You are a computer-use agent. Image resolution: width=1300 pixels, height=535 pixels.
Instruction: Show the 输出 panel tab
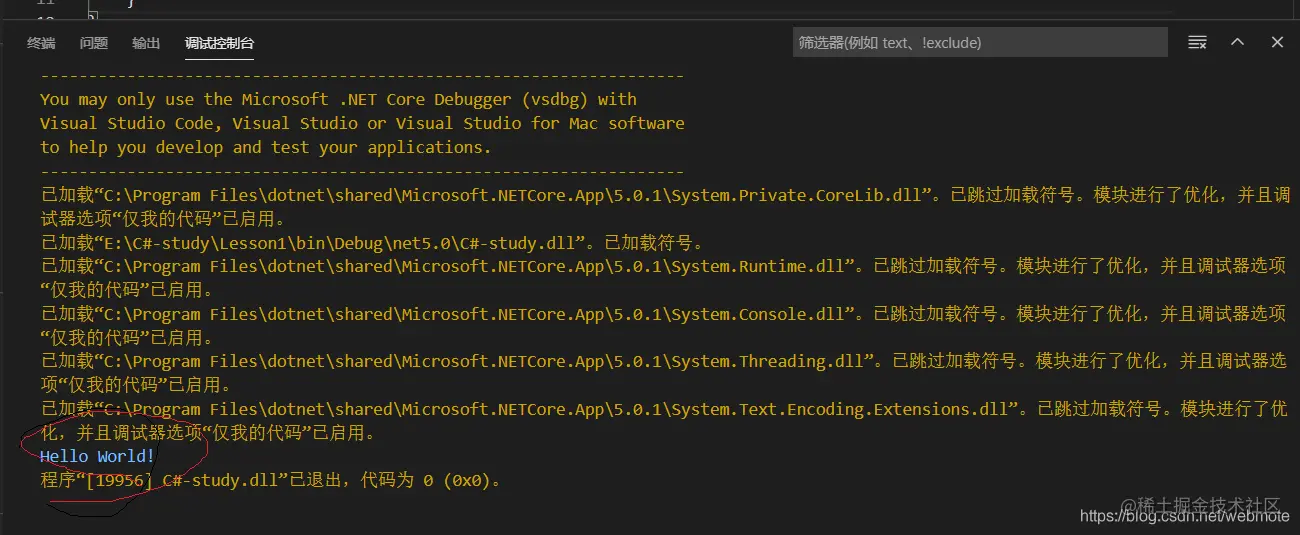click(146, 43)
